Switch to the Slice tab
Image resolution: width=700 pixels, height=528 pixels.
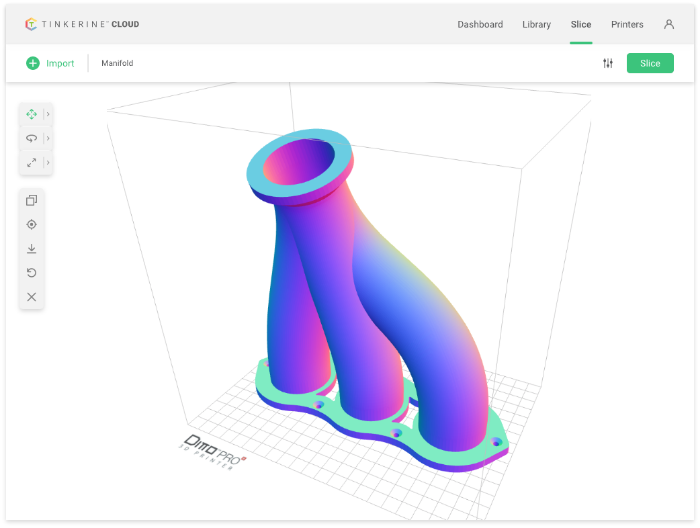click(581, 25)
